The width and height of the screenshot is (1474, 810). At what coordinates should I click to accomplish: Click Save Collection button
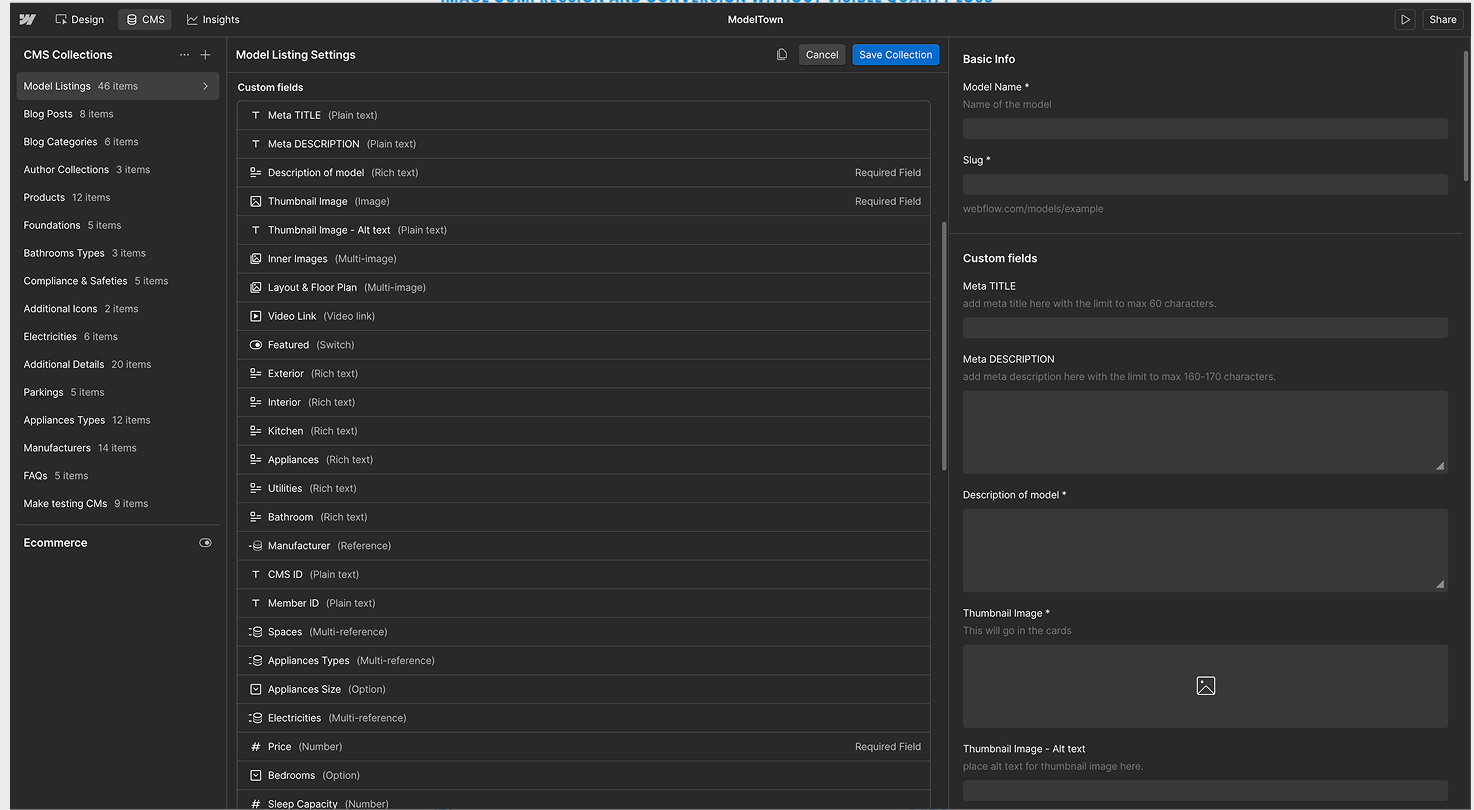click(x=896, y=55)
